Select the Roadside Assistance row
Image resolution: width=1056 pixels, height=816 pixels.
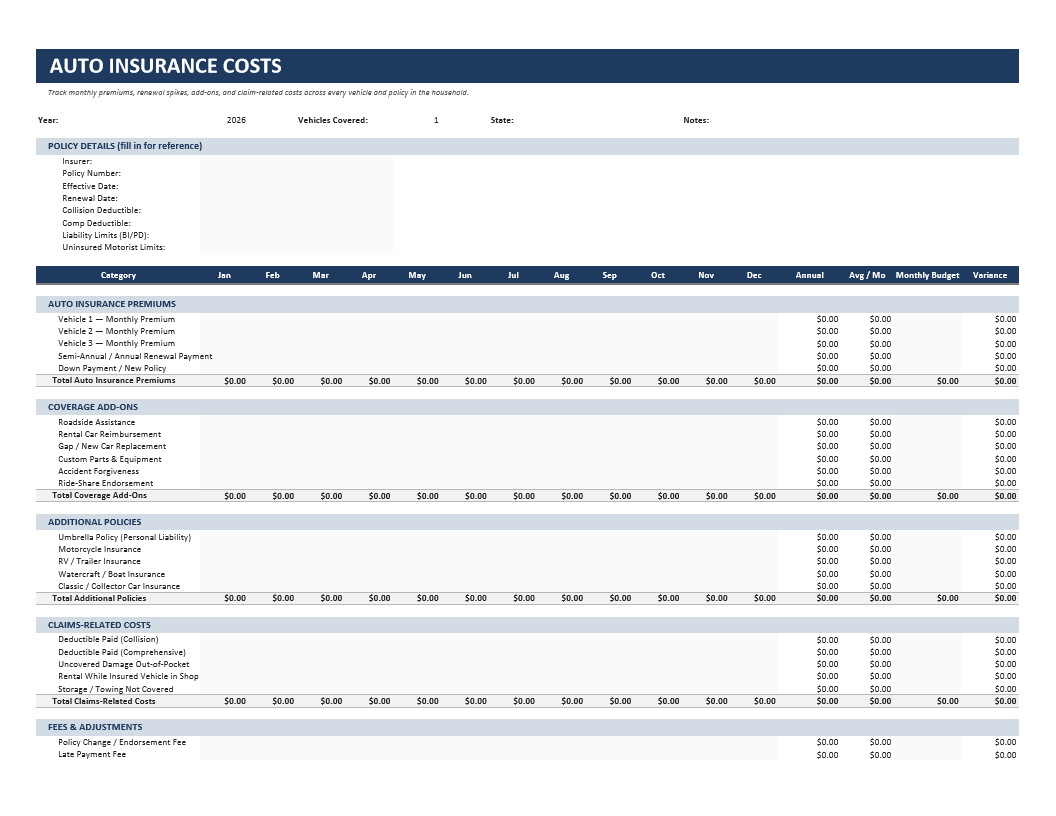click(x=527, y=422)
